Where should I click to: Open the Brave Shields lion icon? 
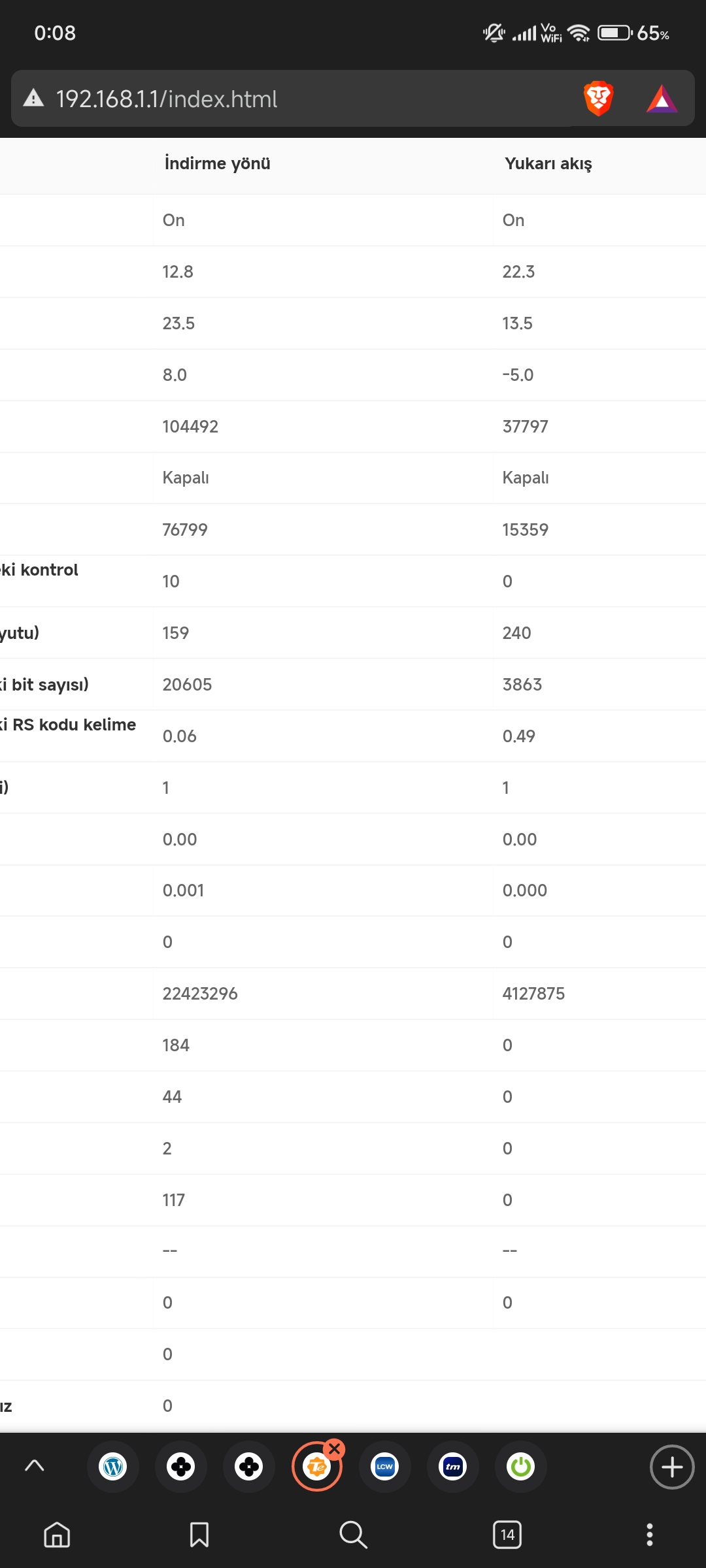598,99
